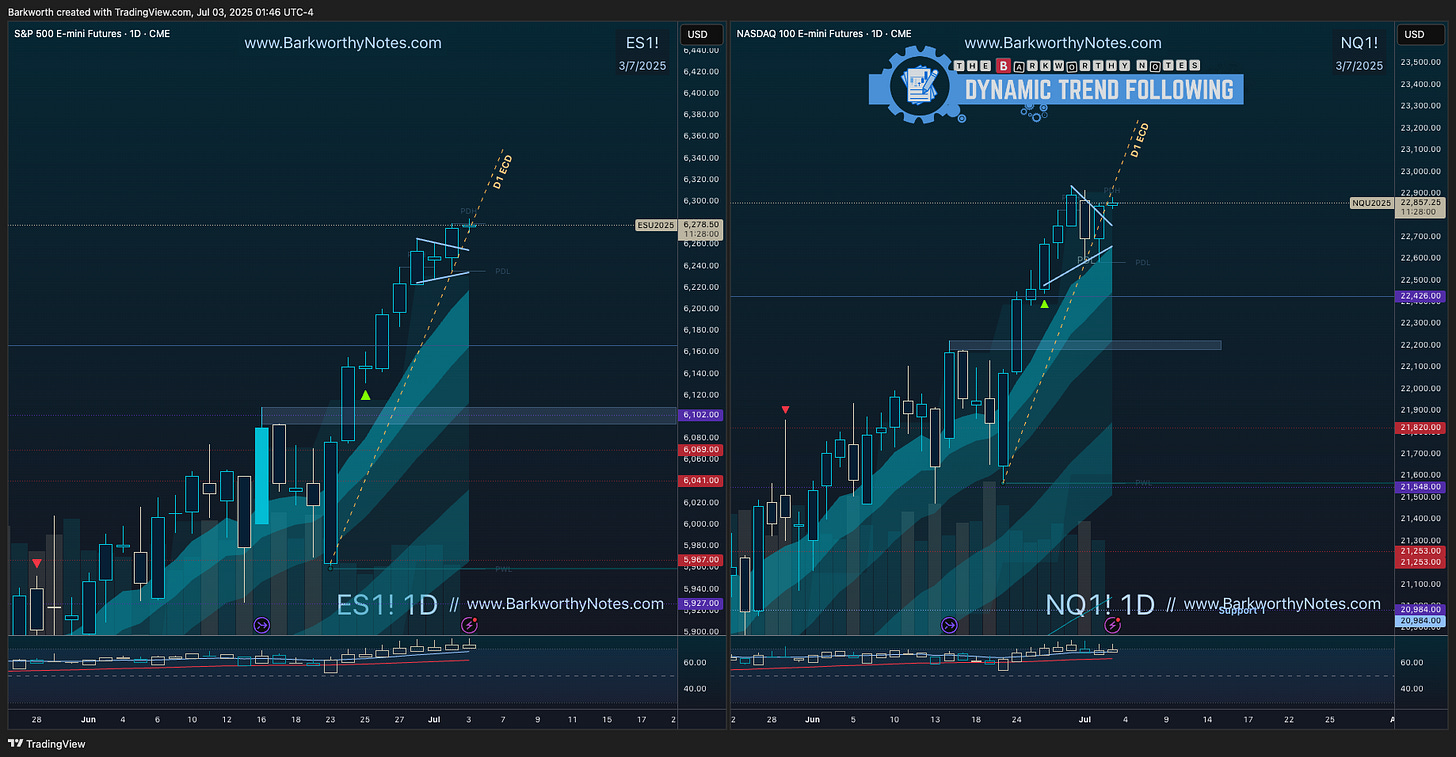Click the 60.00 level on ES indicator pane
The width and height of the screenshot is (1456, 757).
(695, 662)
